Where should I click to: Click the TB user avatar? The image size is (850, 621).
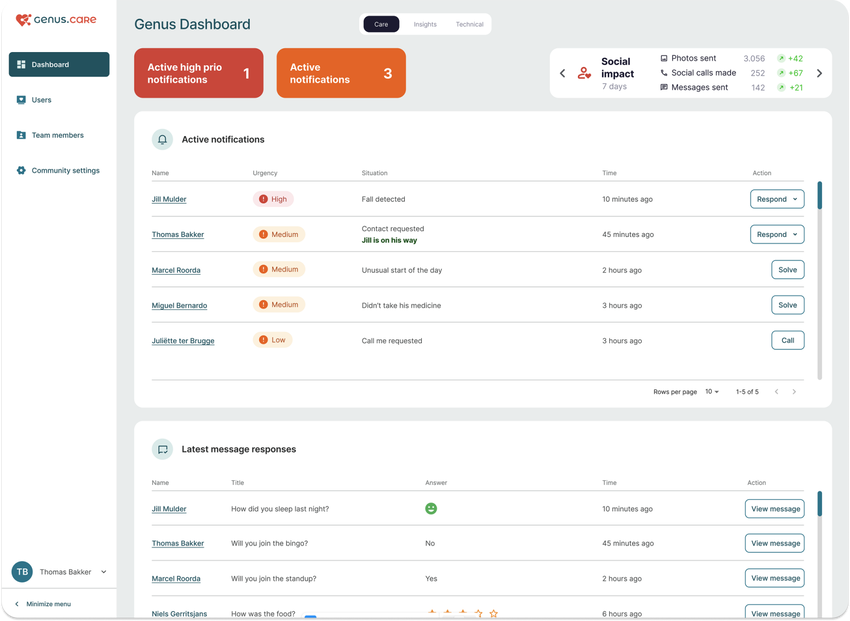22,572
